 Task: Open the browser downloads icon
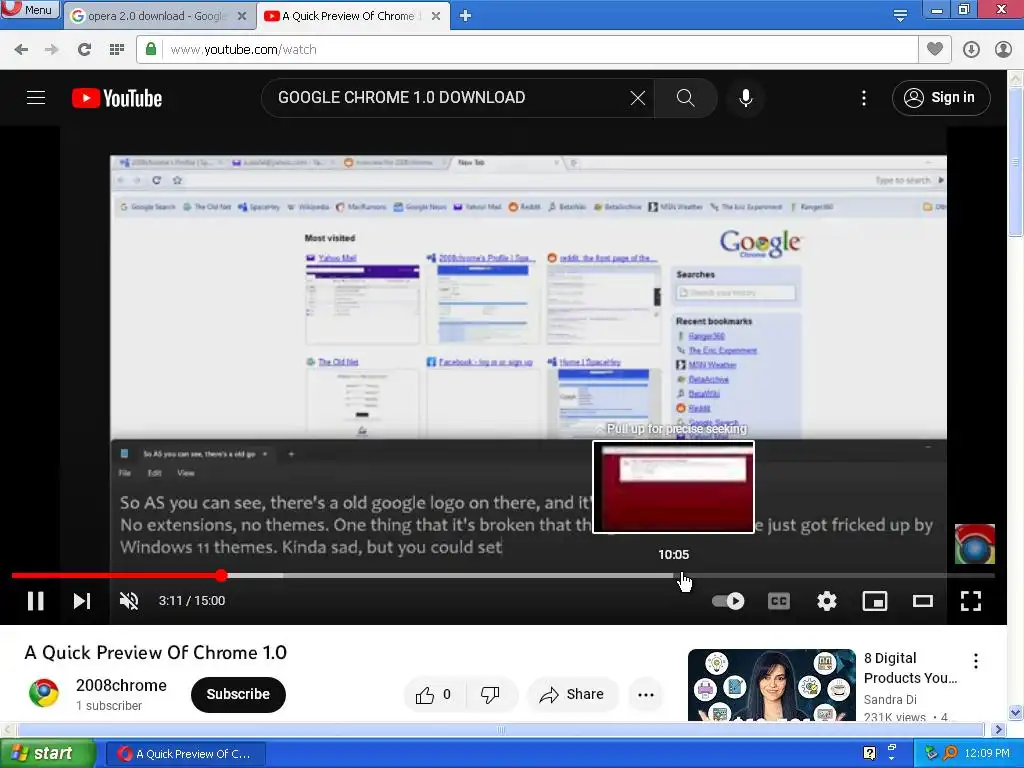coord(971,50)
